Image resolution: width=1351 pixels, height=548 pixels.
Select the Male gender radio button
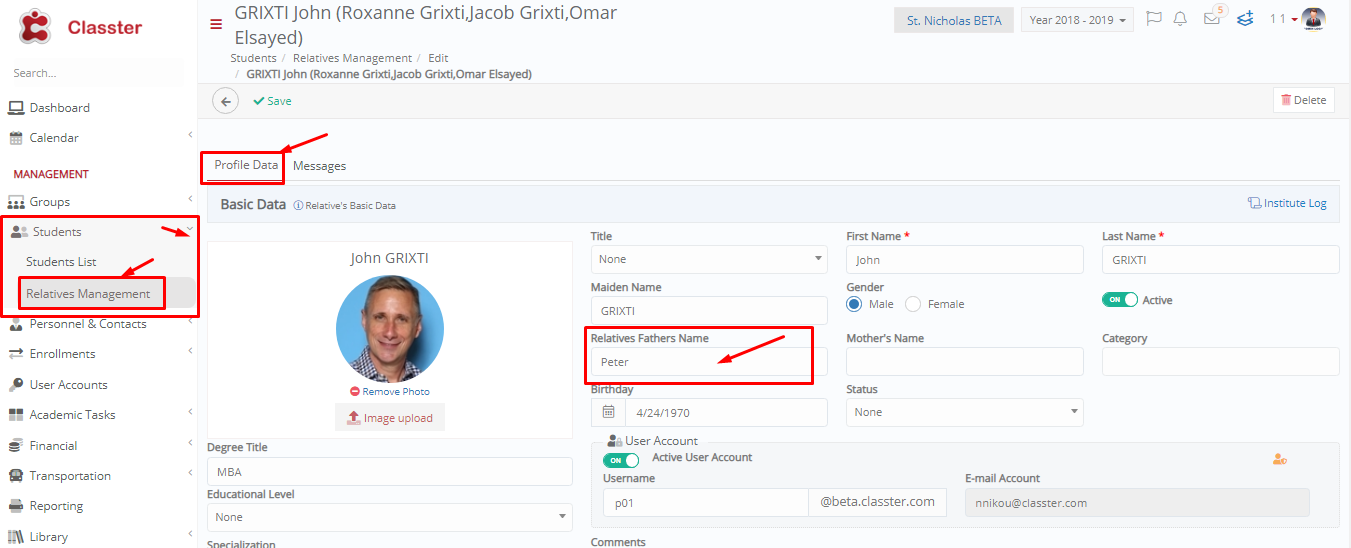(854, 304)
